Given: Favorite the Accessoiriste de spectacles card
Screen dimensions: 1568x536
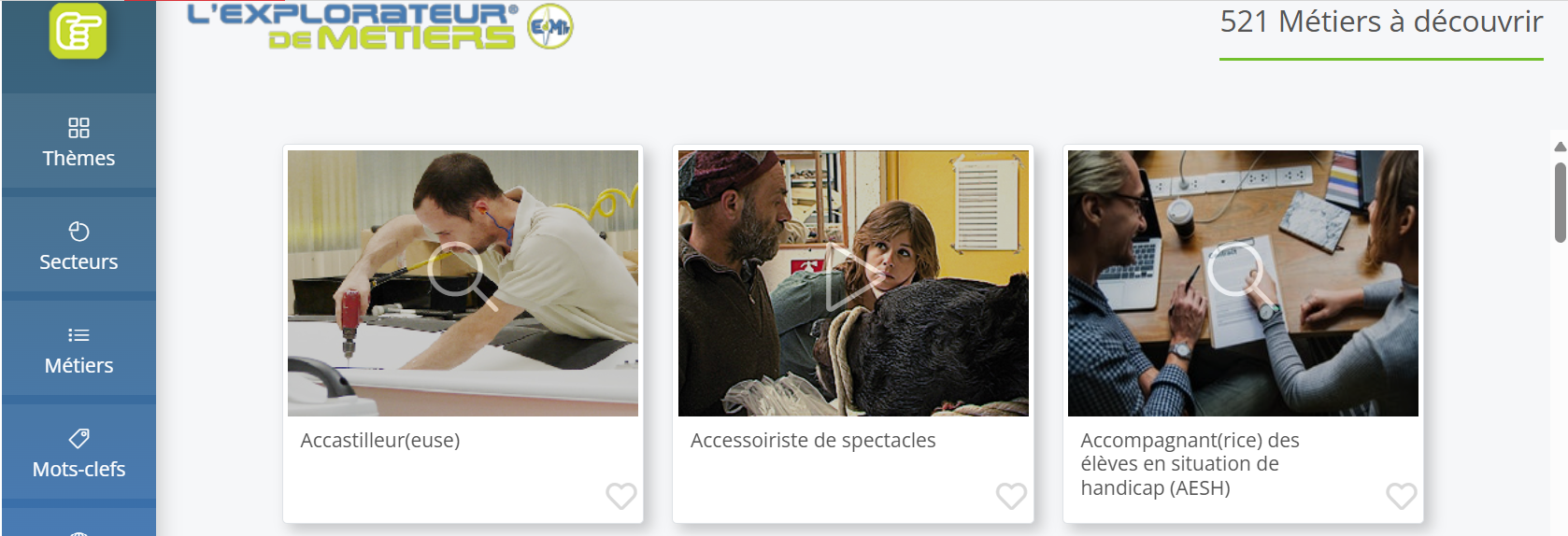Looking at the screenshot, I should 1011,496.
